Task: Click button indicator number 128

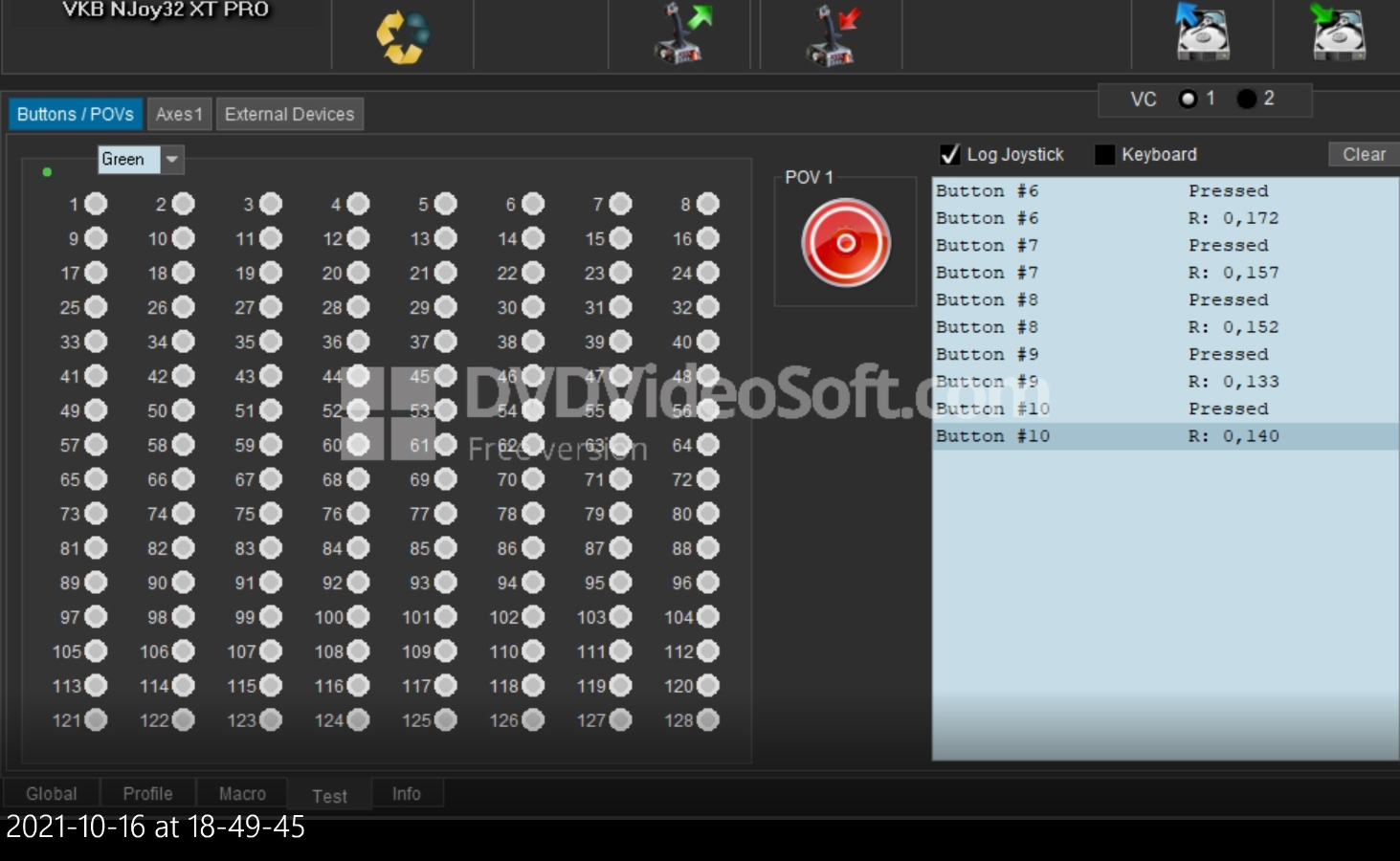Action: point(708,720)
